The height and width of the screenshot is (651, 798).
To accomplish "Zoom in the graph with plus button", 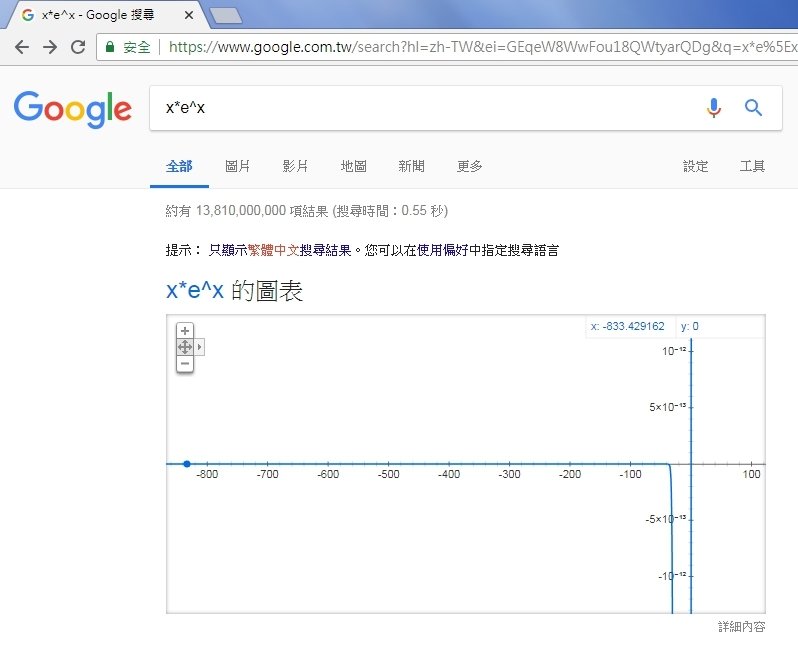I will (x=185, y=331).
